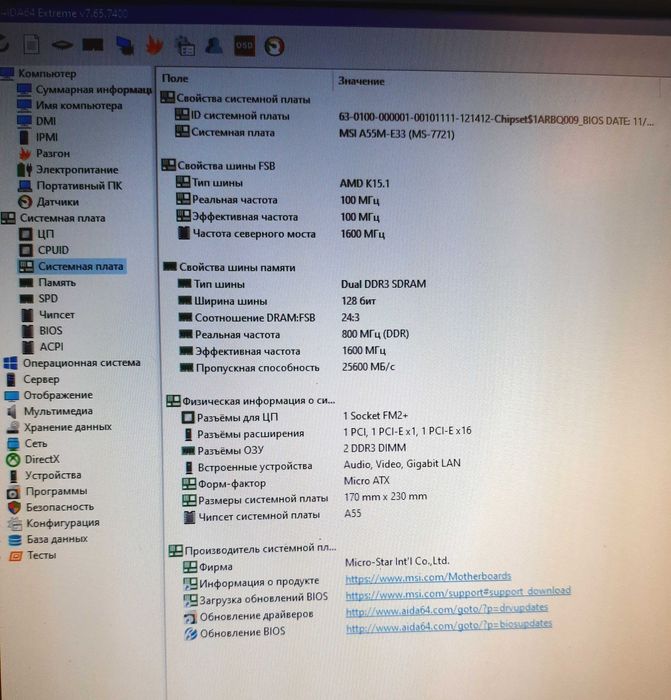Expand the DirectX category

42,459
